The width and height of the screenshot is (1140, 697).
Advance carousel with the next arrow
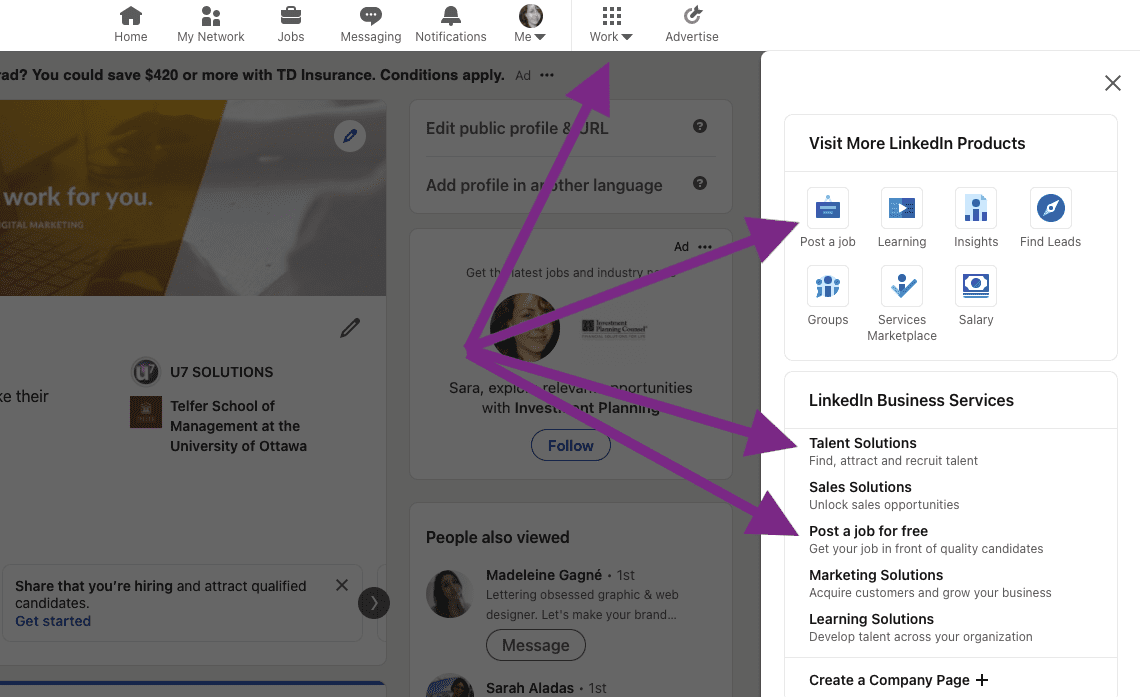374,603
